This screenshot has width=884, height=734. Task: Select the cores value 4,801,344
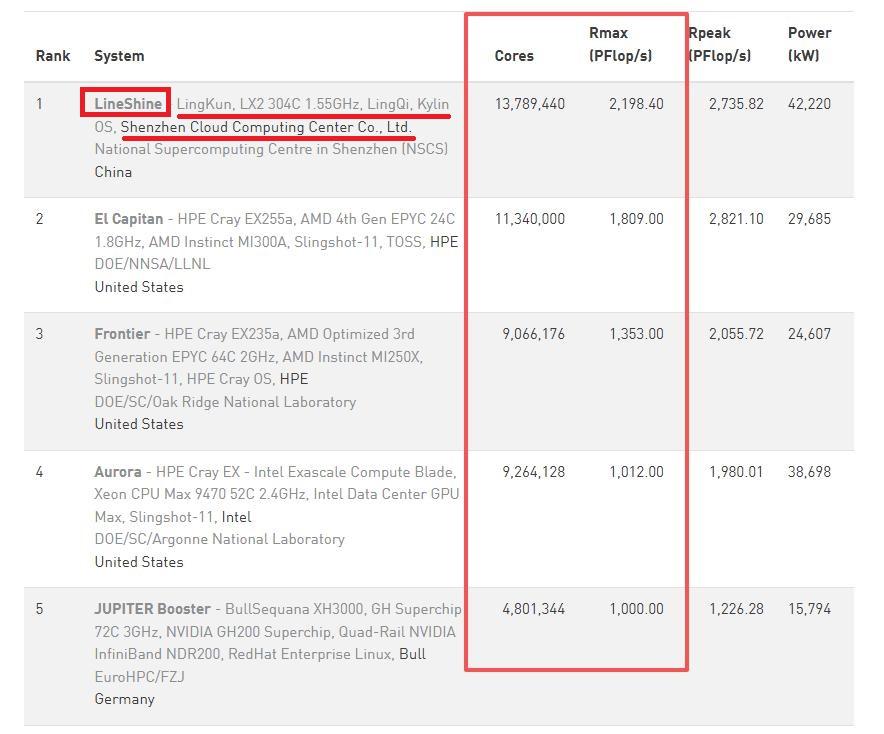point(533,609)
